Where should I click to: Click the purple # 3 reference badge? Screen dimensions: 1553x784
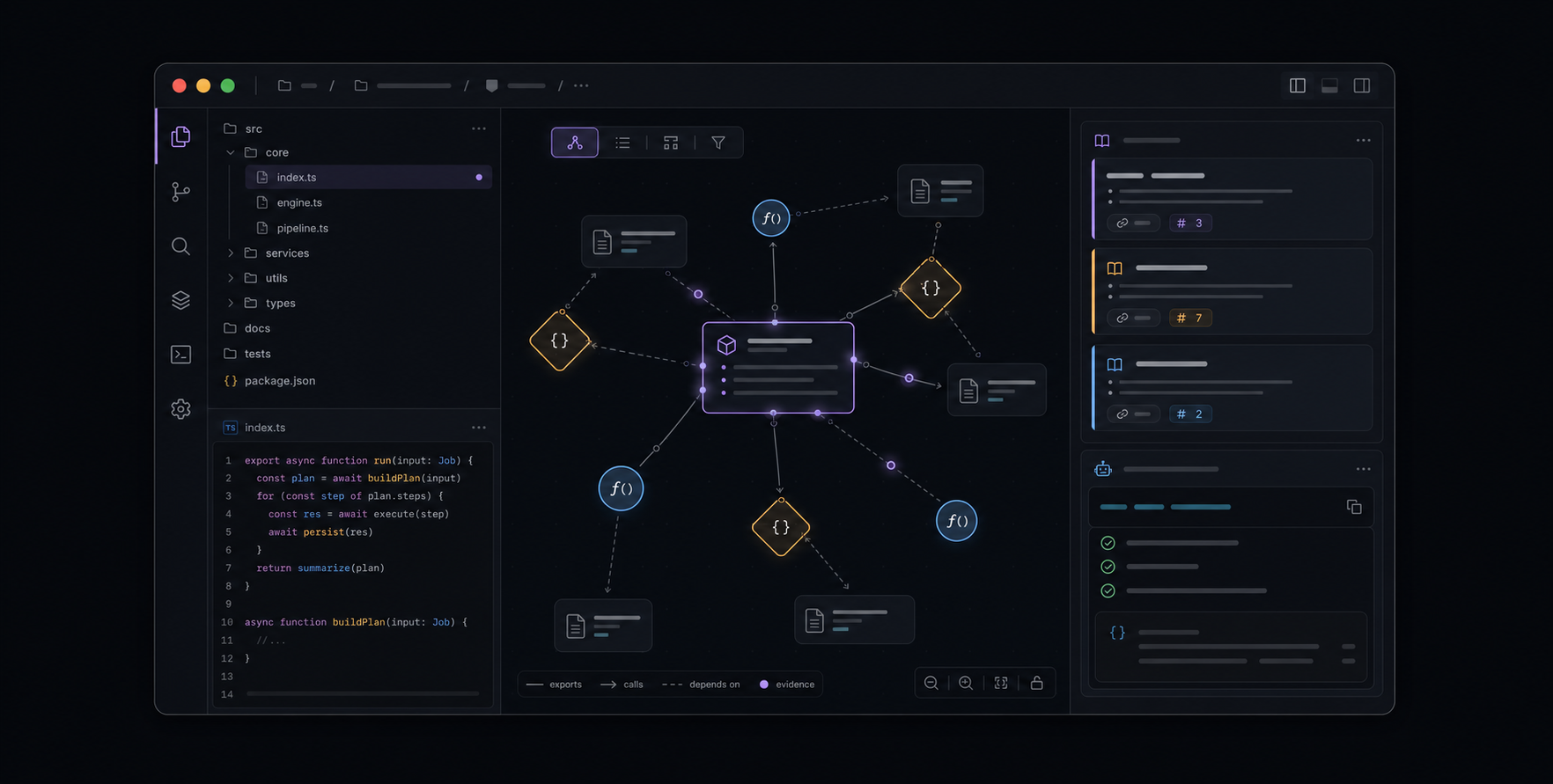click(x=1190, y=223)
